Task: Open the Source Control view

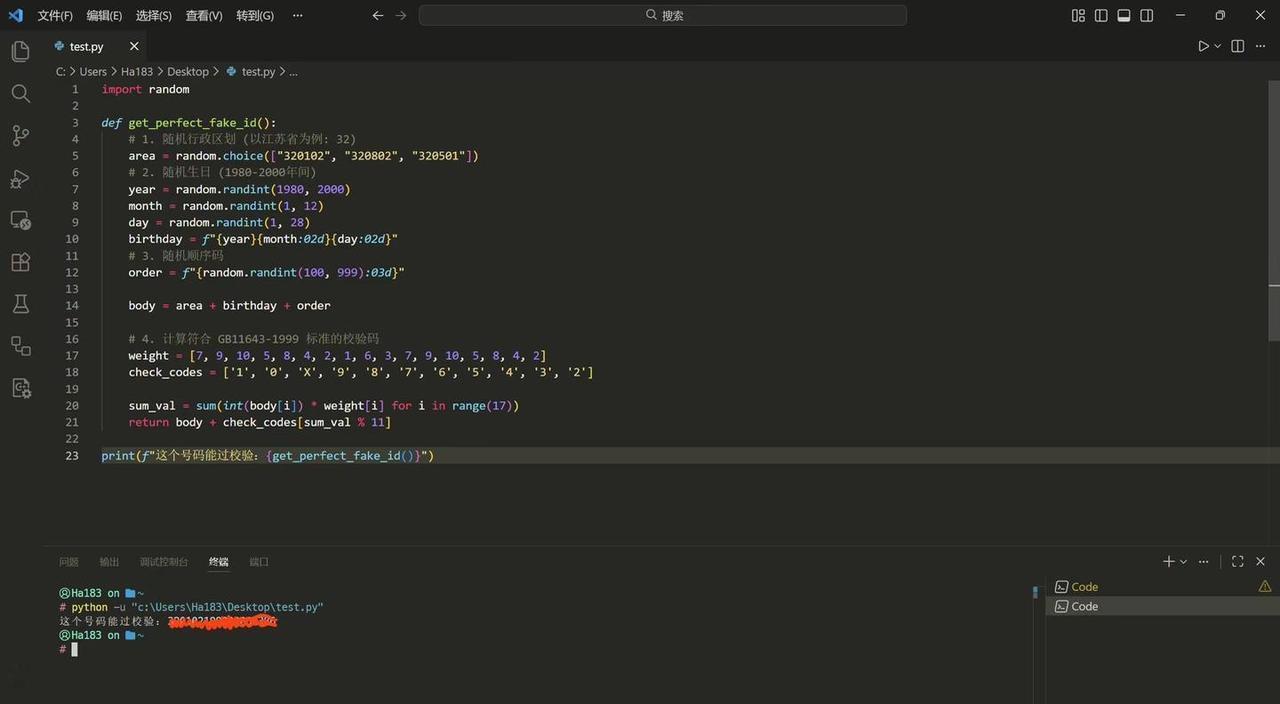Action: [20, 136]
